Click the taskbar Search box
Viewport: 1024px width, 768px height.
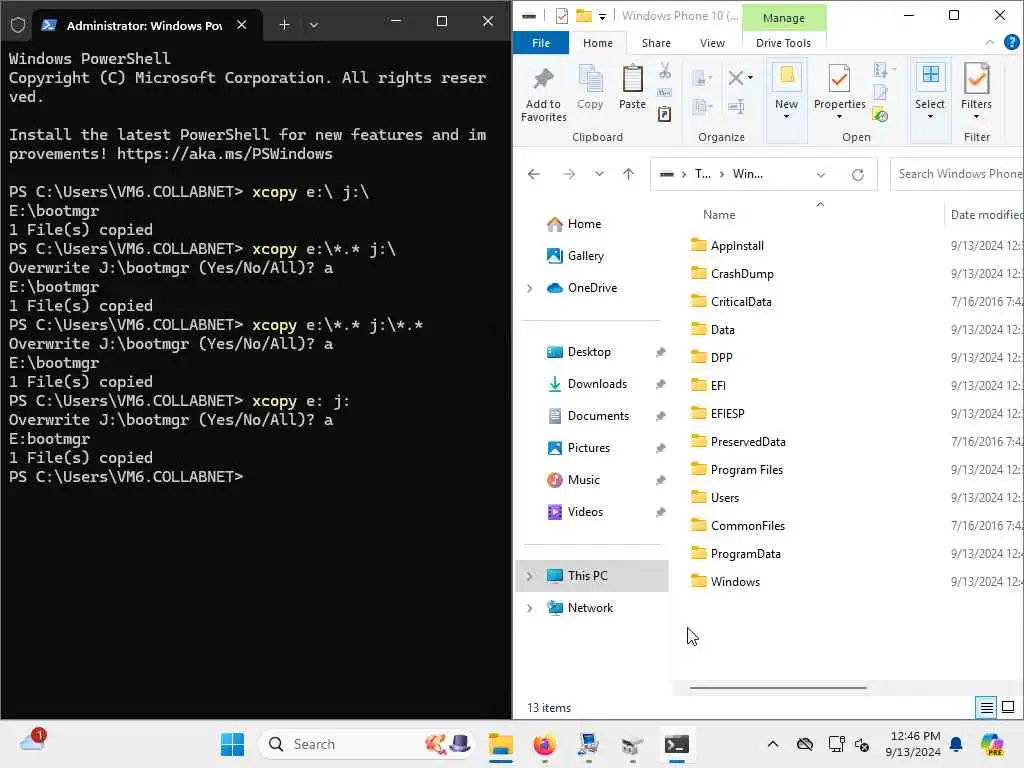[366, 744]
